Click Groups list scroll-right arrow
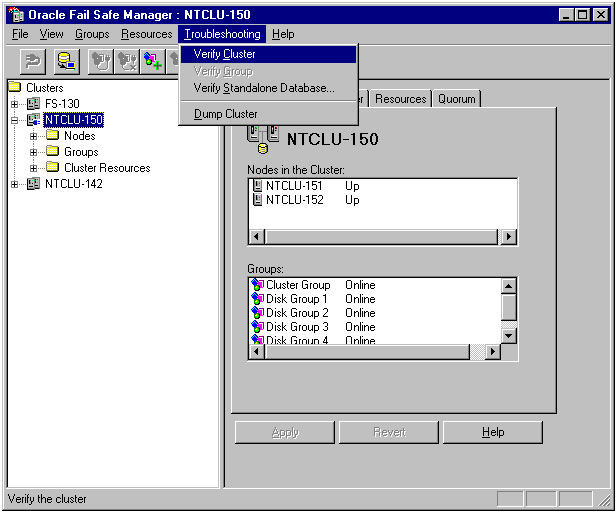Image resolution: width=616 pixels, height=512 pixels. click(493, 351)
